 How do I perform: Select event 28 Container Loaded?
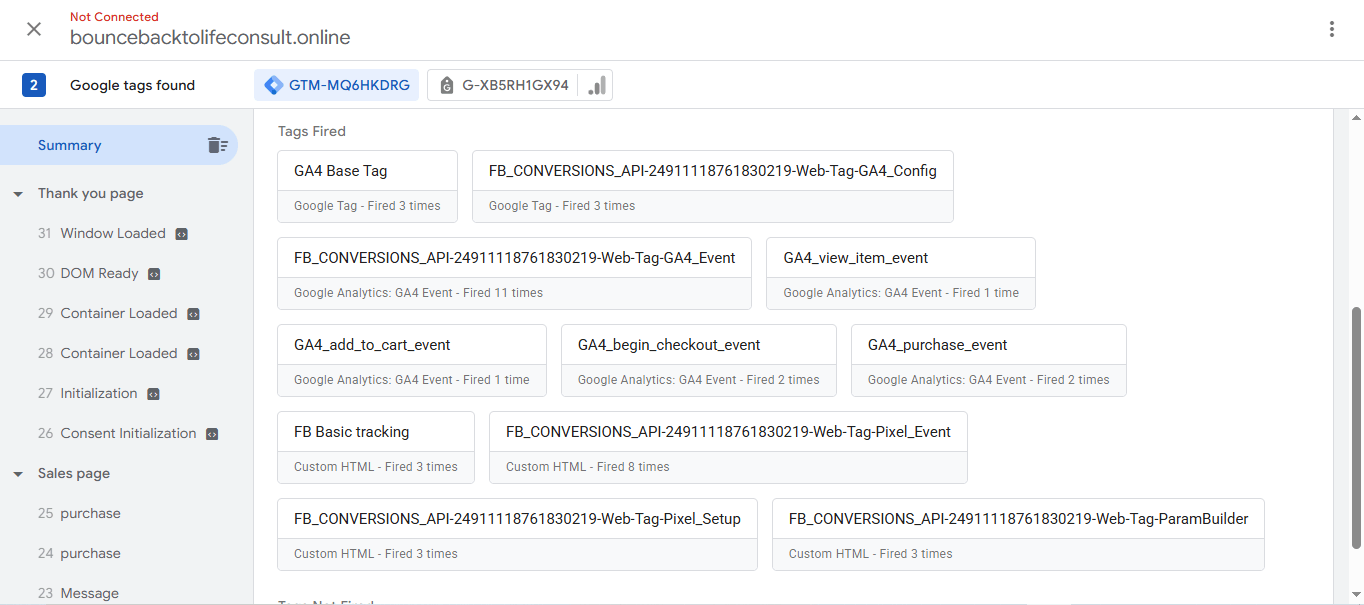[x=120, y=353]
